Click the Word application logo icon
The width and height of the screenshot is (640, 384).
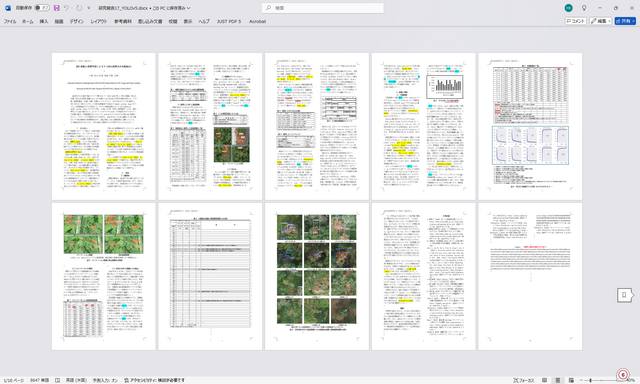pyautogui.click(x=8, y=8)
